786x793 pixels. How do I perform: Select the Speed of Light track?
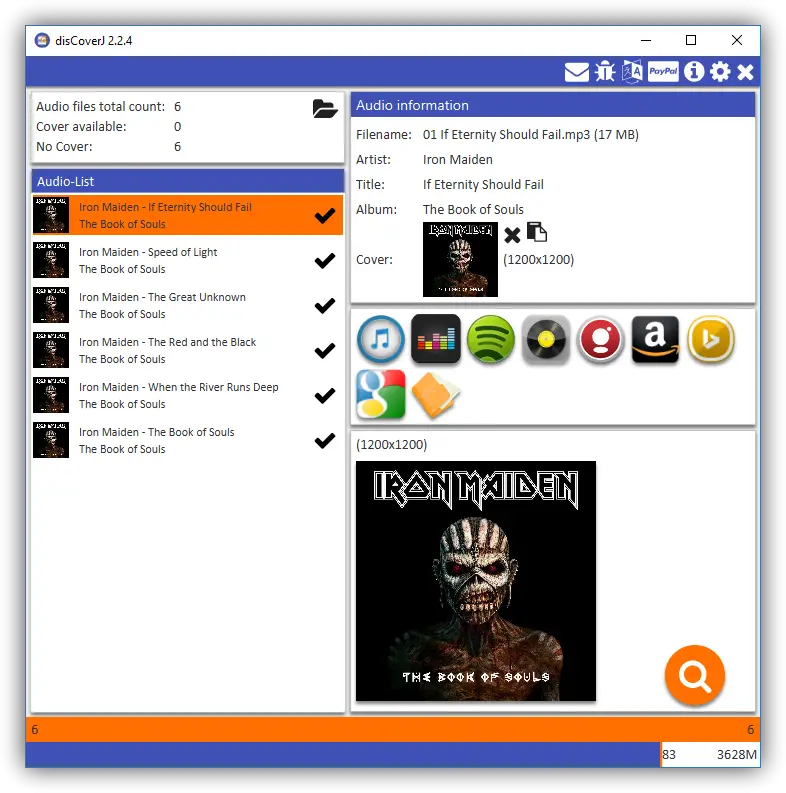(x=188, y=260)
